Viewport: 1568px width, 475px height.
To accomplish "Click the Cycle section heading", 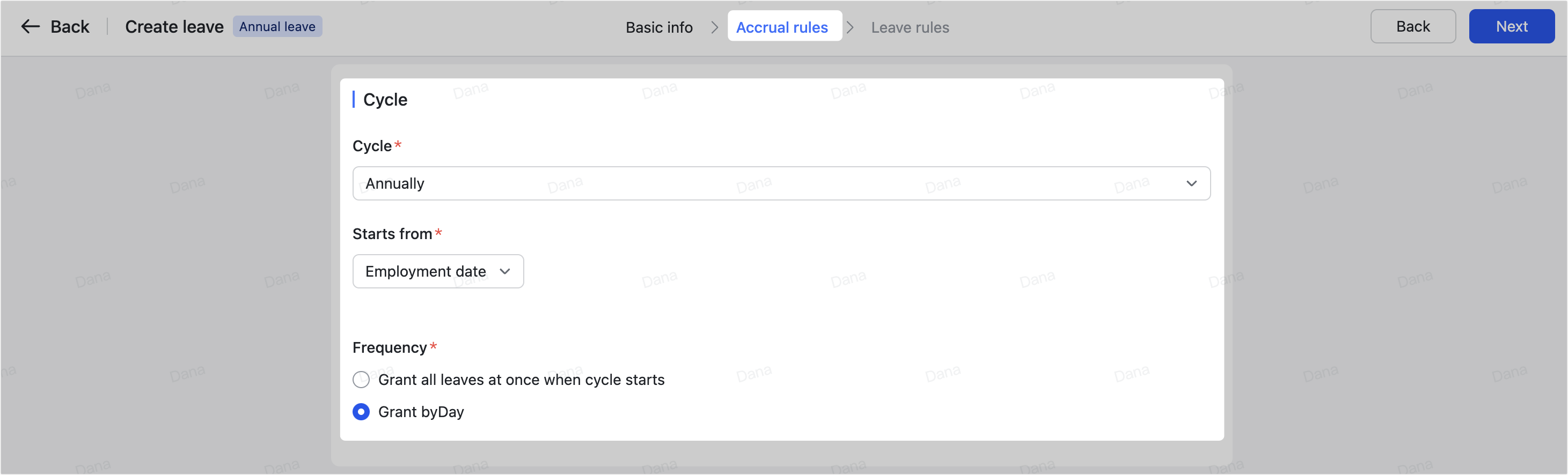I will [385, 100].
